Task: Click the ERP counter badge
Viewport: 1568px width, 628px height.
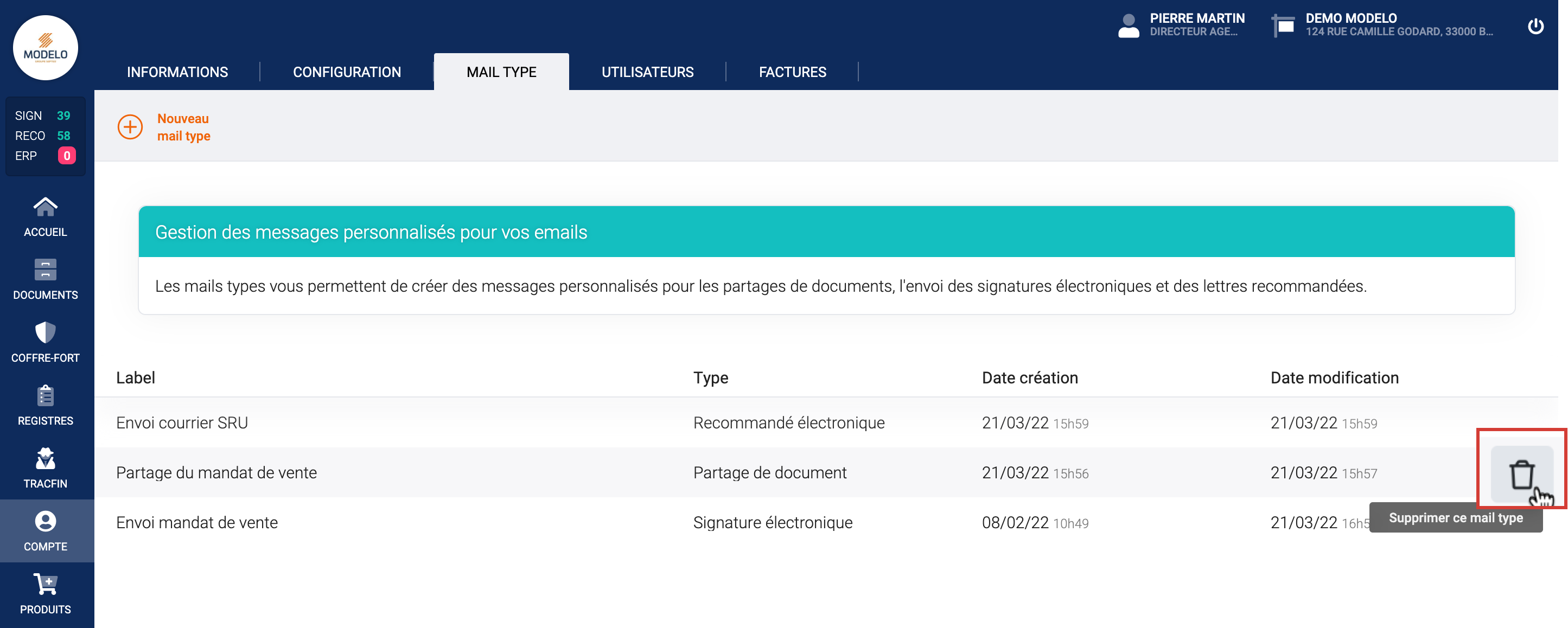Action: [x=66, y=156]
